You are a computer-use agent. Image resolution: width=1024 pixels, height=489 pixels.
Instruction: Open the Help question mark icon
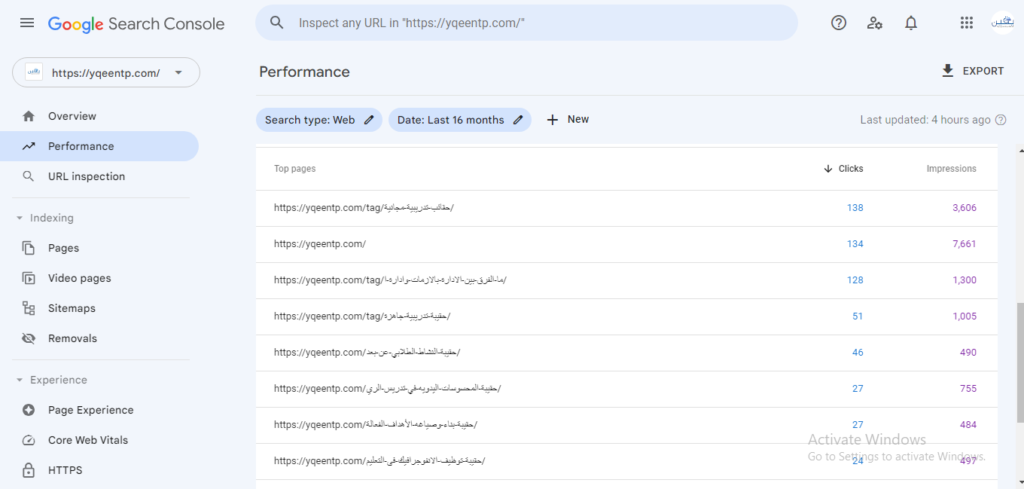(x=839, y=23)
